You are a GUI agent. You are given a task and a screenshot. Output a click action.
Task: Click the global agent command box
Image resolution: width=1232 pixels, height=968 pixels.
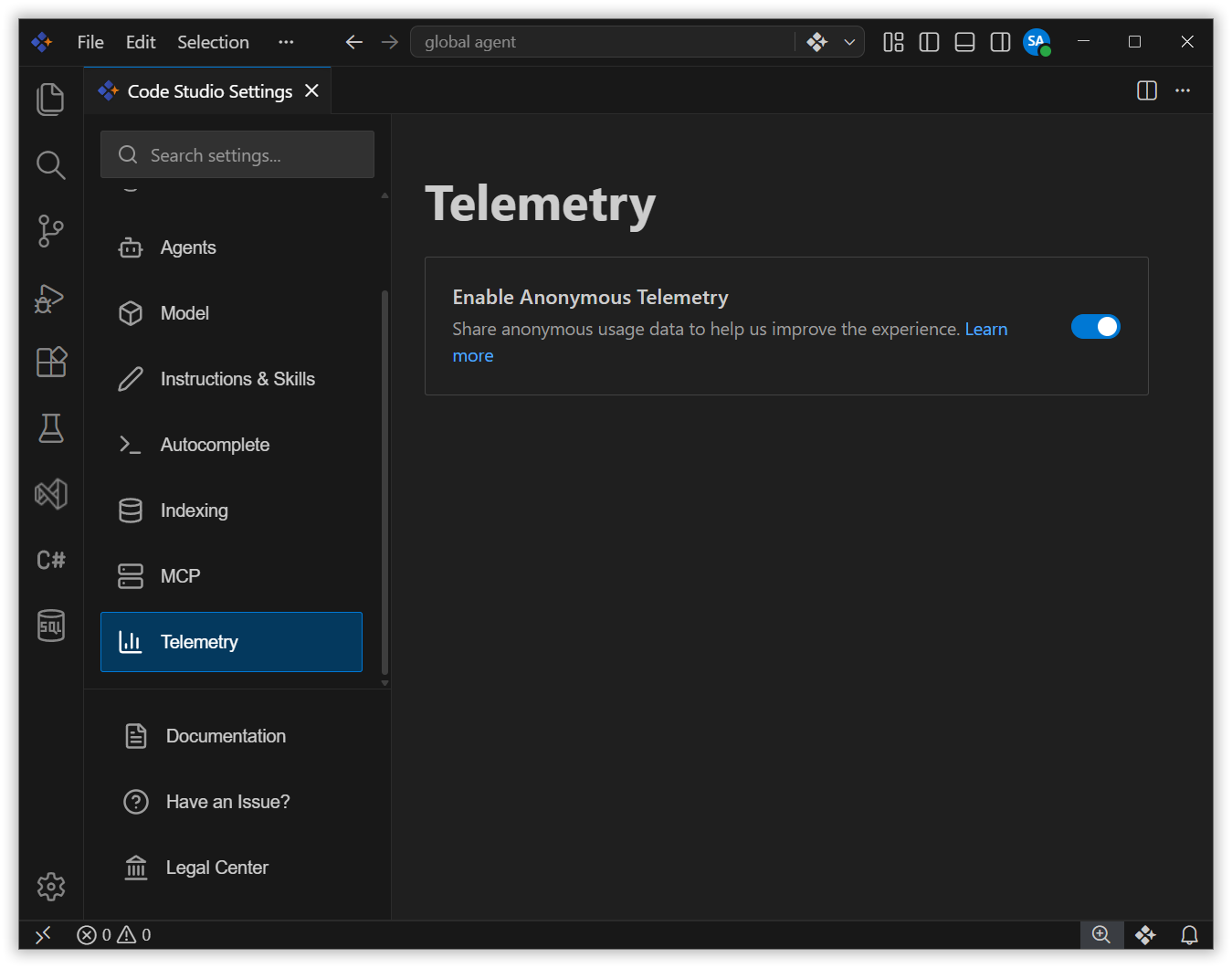603,42
